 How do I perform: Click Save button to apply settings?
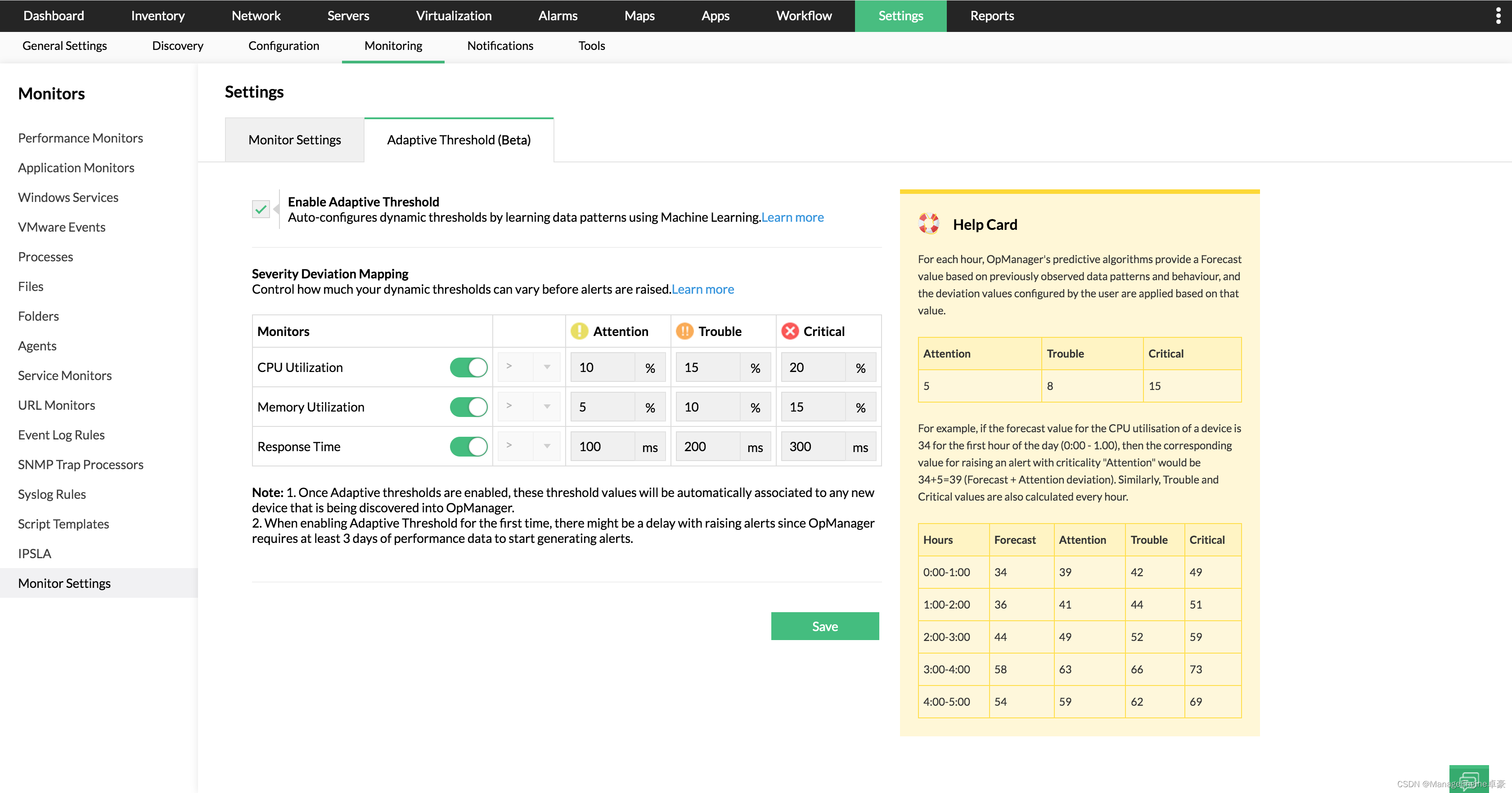tap(825, 626)
